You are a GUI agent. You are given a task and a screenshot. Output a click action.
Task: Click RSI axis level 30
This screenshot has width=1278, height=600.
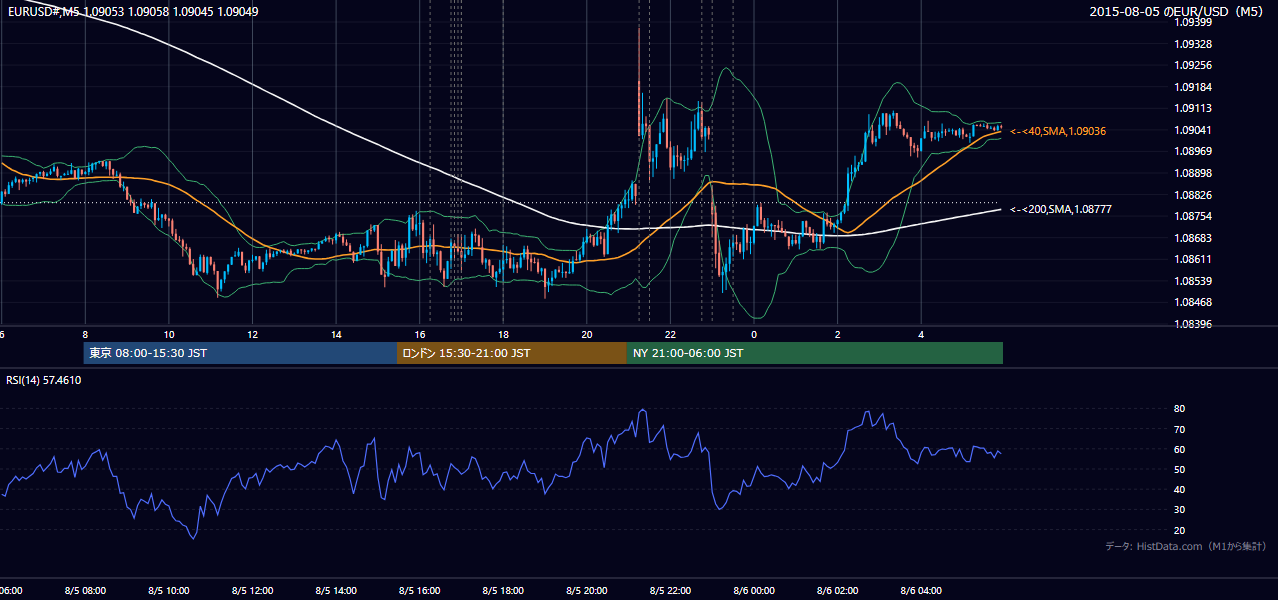[x=1180, y=510]
